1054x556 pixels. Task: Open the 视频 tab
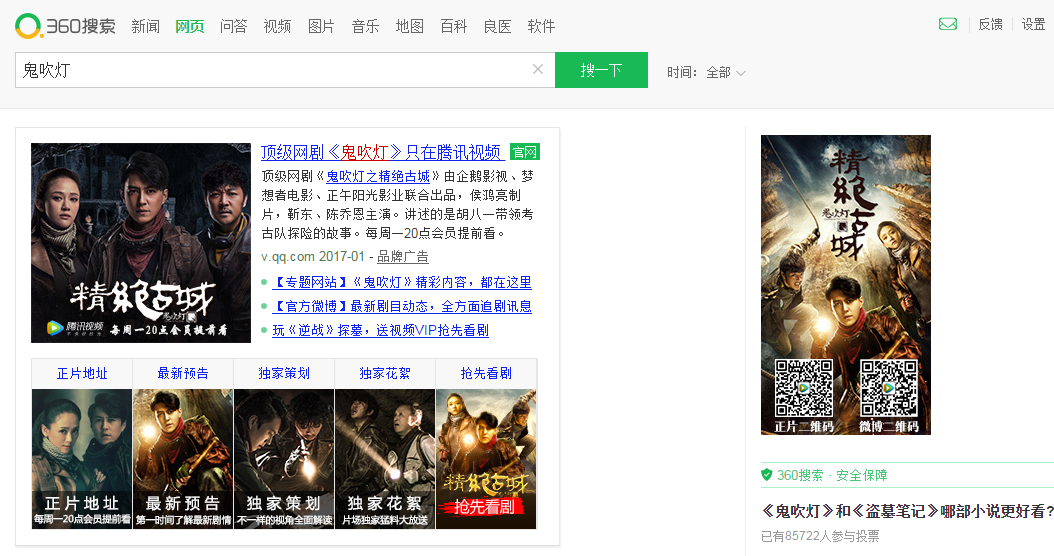coord(277,26)
